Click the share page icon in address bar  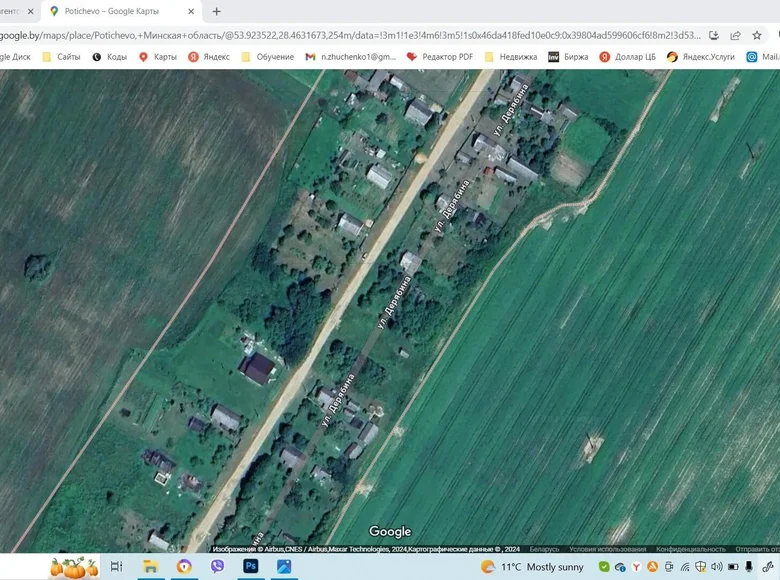pyautogui.click(x=735, y=35)
